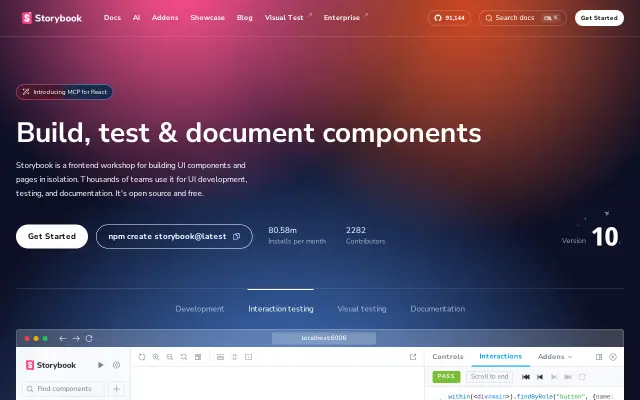
Task: Click the plus button next to Find components
Action: click(x=116, y=389)
